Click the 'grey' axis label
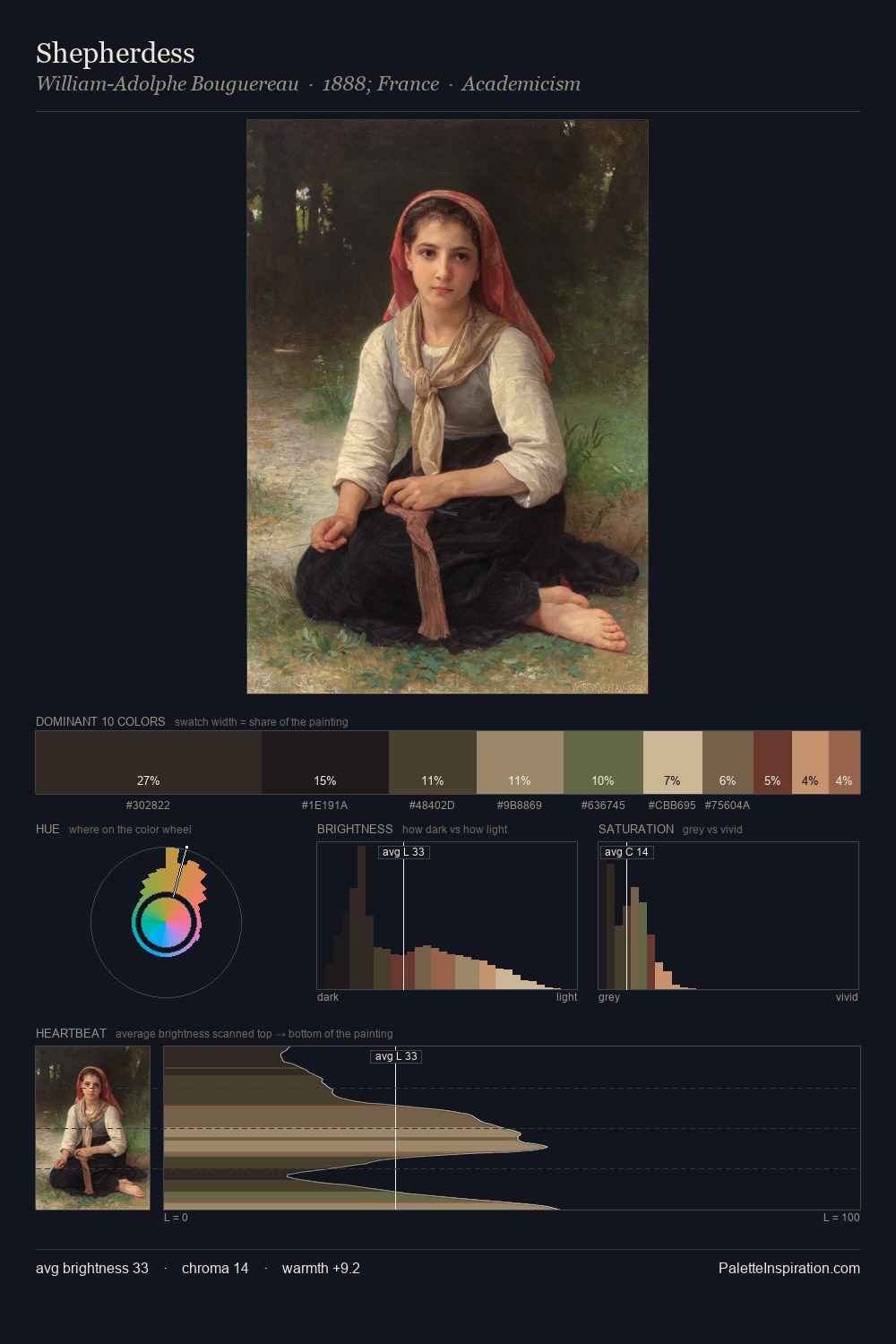The height and width of the screenshot is (1344, 896). tap(609, 997)
